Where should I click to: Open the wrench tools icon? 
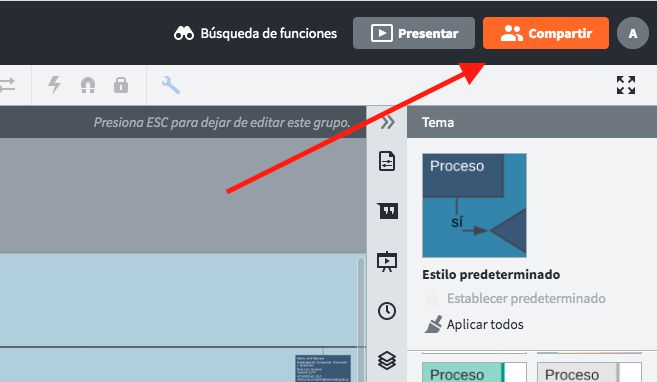171,85
